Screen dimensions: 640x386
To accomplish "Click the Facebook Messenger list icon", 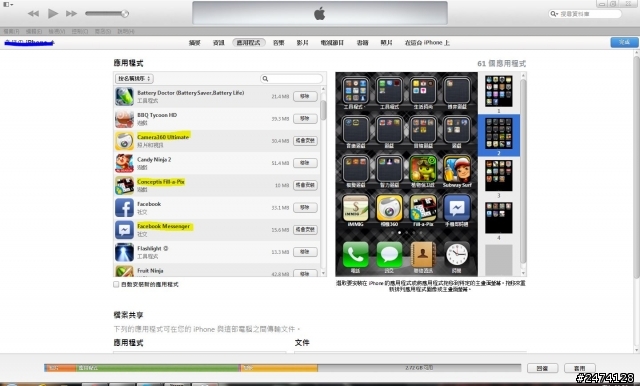I will pyautogui.click(x=124, y=230).
